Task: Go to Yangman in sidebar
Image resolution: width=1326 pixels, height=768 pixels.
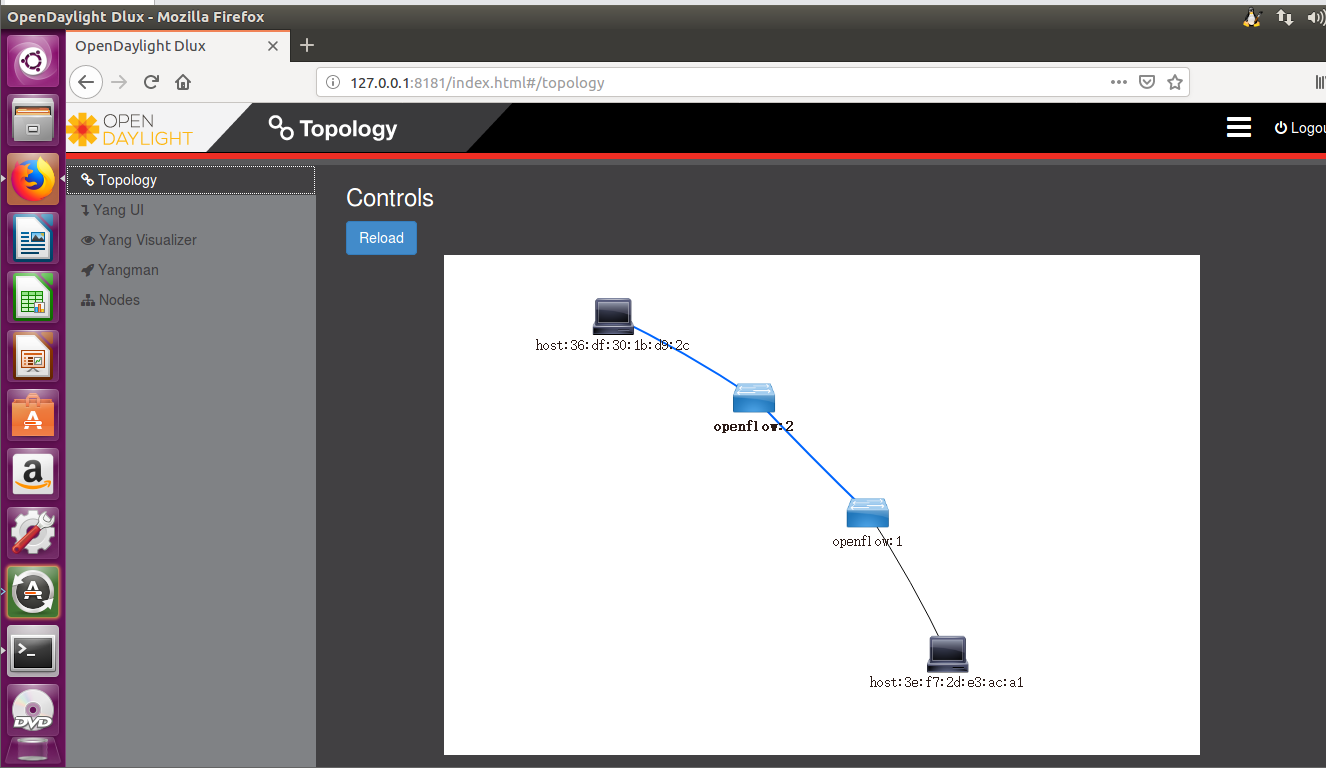Action: [x=128, y=270]
